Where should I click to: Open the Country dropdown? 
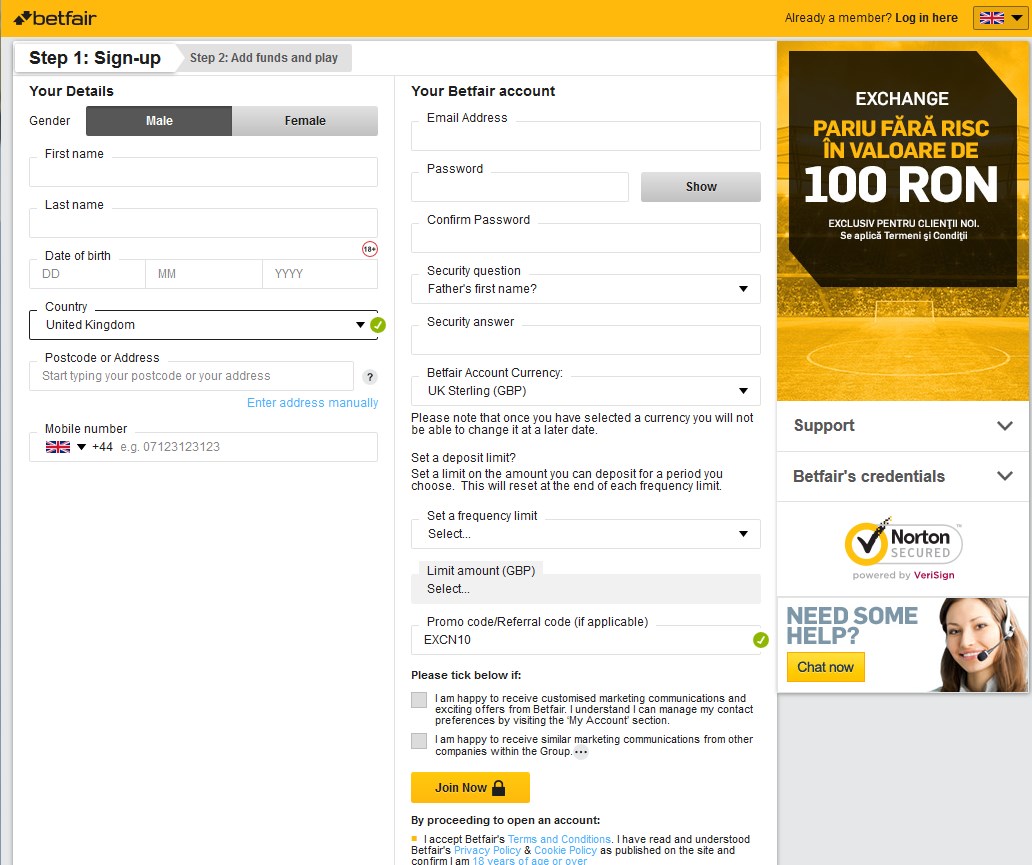[203, 325]
